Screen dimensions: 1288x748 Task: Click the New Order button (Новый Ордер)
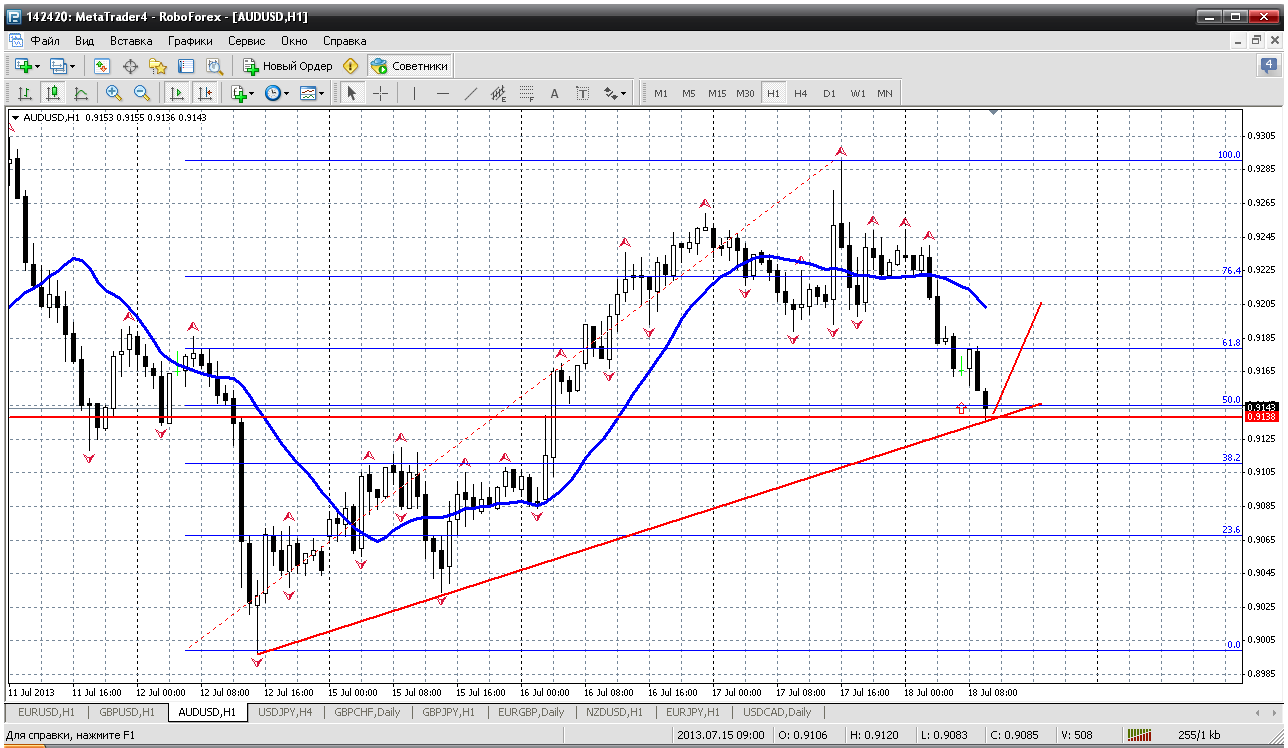click(x=287, y=66)
